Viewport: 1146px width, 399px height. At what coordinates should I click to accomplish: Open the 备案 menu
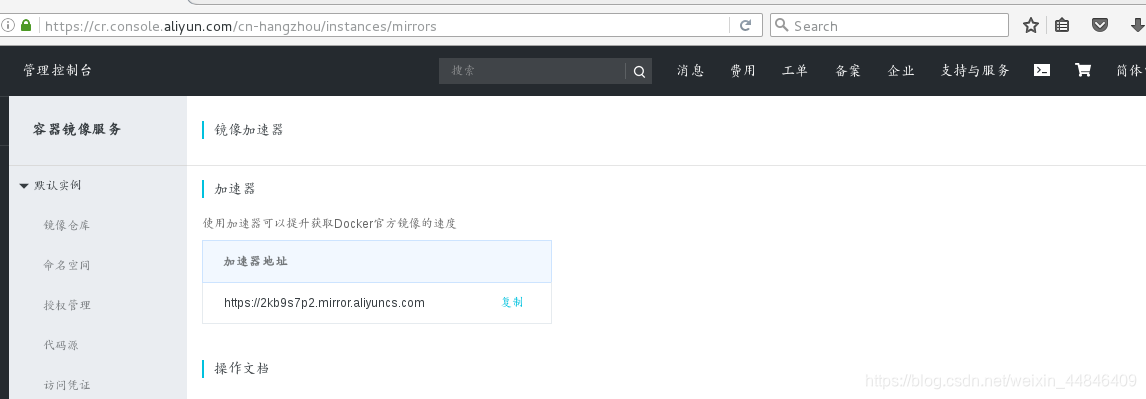click(x=848, y=71)
